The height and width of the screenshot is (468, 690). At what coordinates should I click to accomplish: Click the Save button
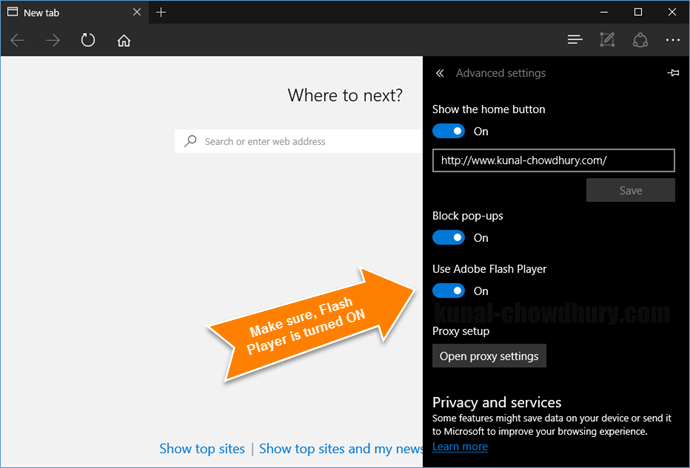coord(631,190)
